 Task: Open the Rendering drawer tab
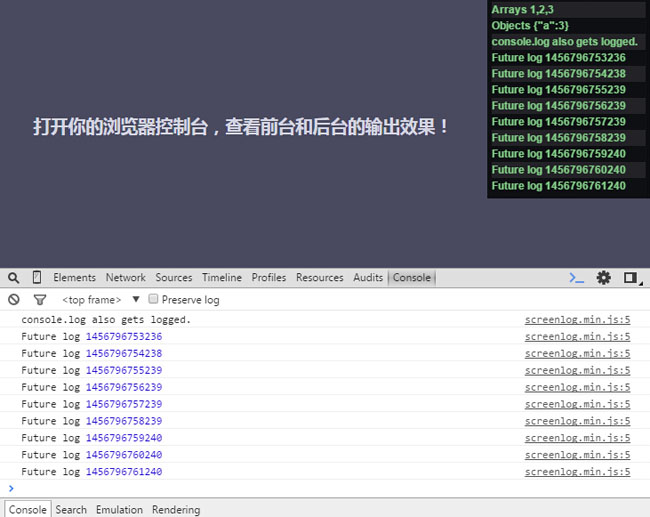click(176, 509)
